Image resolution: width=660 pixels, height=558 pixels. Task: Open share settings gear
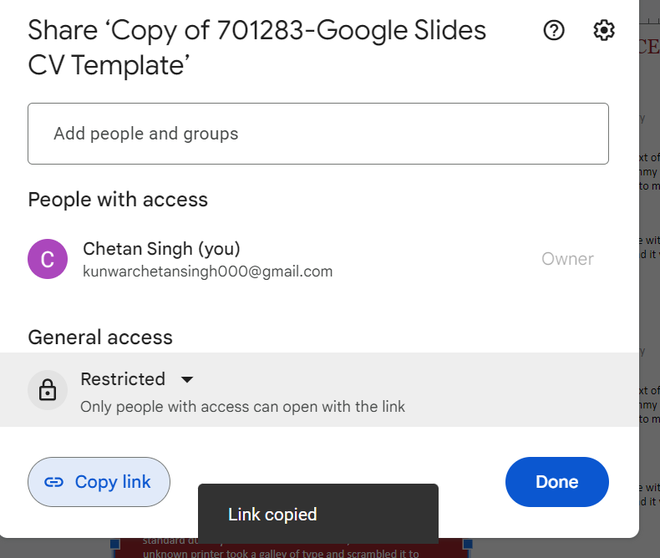click(x=604, y=31)
